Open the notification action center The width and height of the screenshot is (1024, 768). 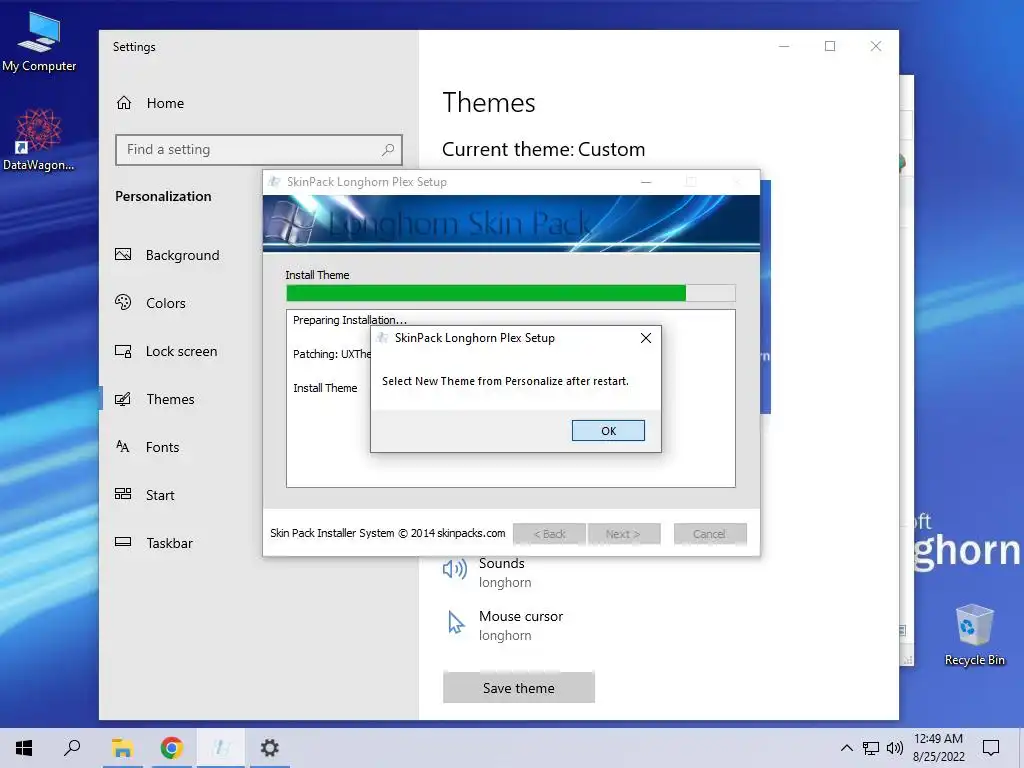point(991,748)
